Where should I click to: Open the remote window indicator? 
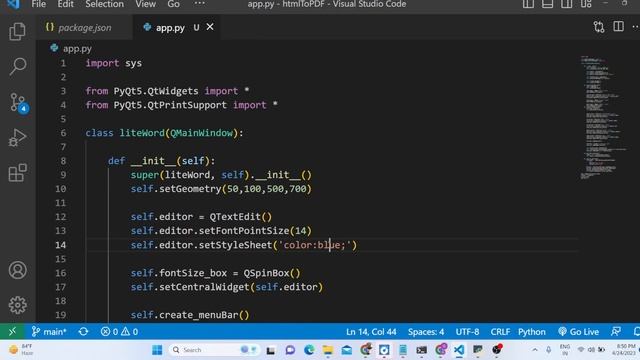click(x=12, y=331)
